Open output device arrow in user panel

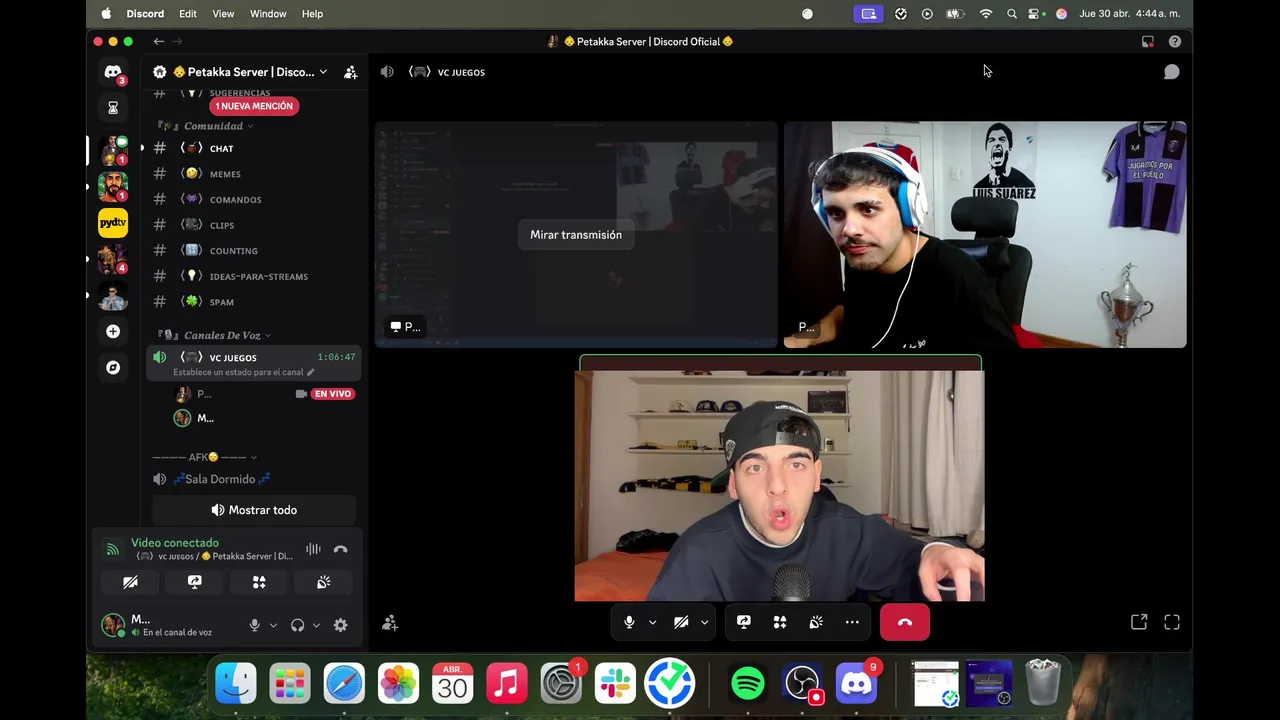pyautogui.click(x=316, y=625)
